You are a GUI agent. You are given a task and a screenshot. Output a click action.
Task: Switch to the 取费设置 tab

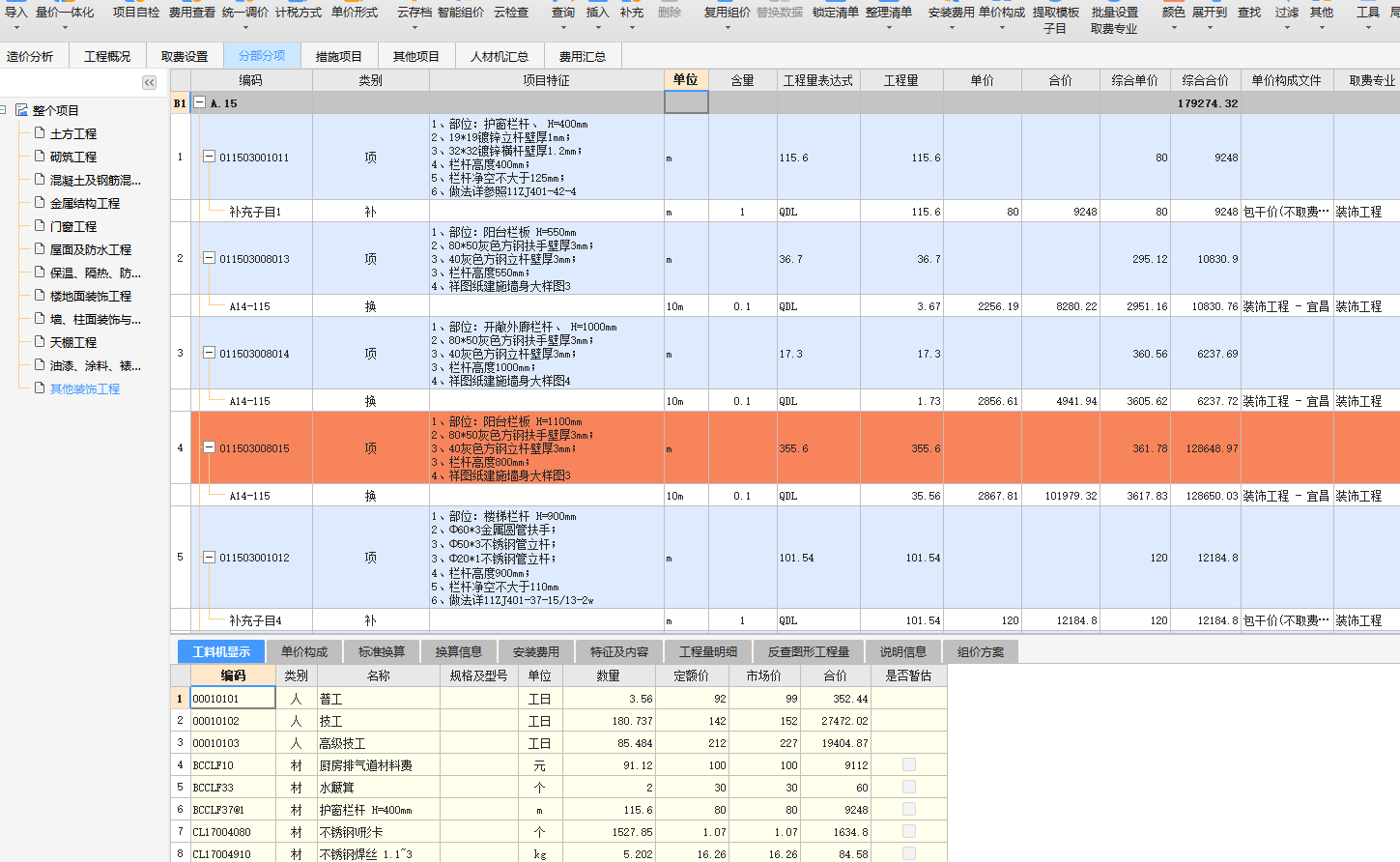click(185, 56)
